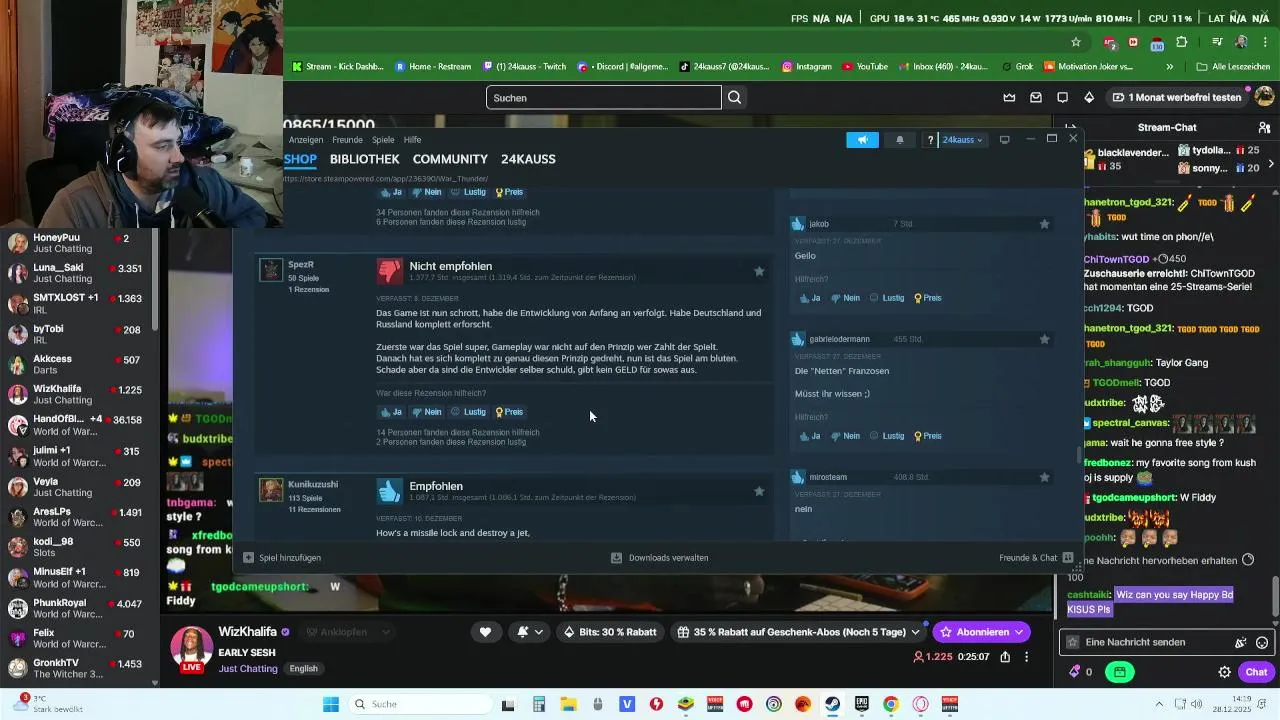Open Steam notifications bell
Viewport: 1280px width, 720px height.
[899, 140]
